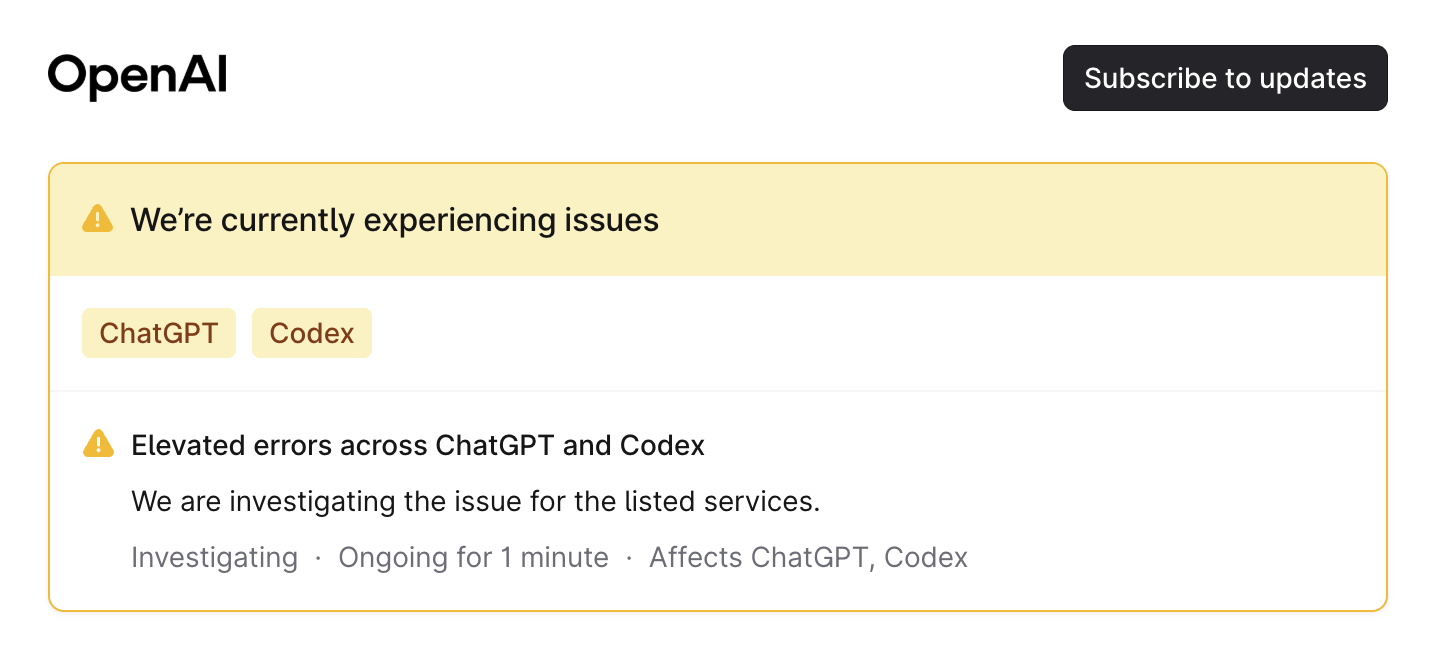
Task: Click the We are investigating the issue description
Action: coord(476,501)
